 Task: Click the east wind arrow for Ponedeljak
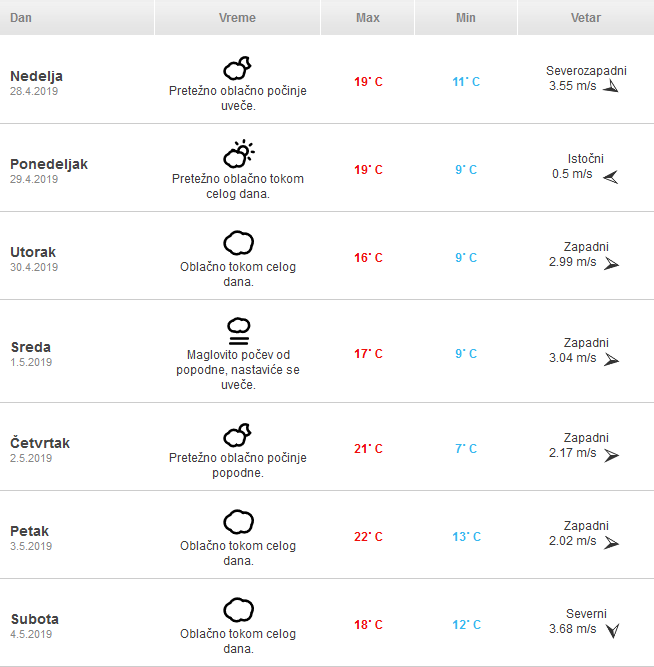coord(611,177)
